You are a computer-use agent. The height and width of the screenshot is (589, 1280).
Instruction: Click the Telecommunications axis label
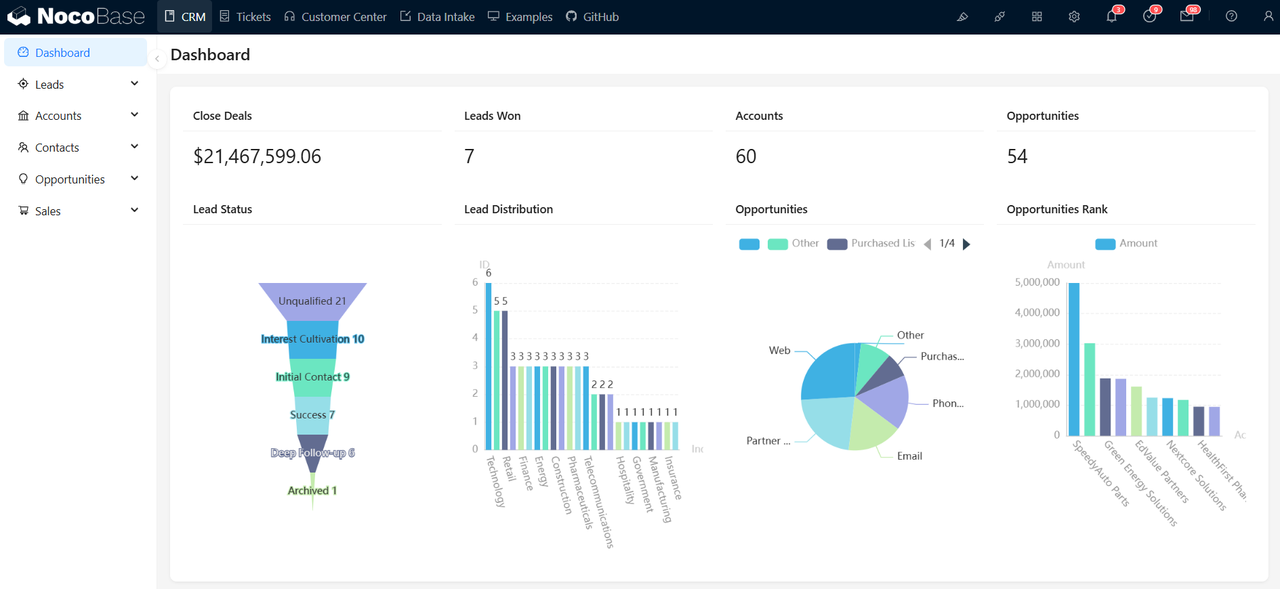click(599, 502)
